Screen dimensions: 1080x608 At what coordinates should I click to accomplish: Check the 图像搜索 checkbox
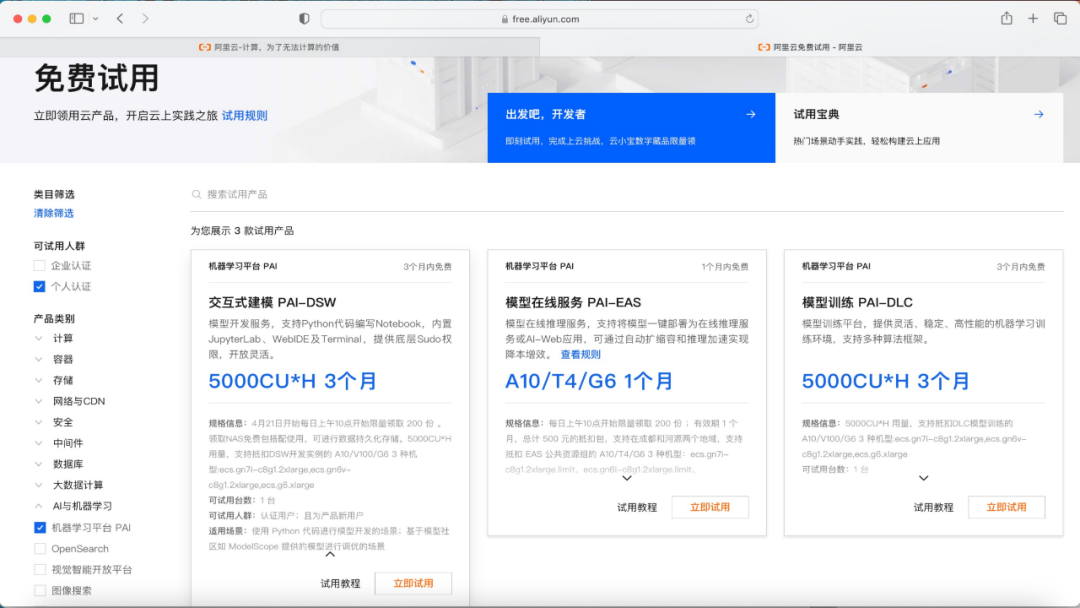click(x=40, y=591)
